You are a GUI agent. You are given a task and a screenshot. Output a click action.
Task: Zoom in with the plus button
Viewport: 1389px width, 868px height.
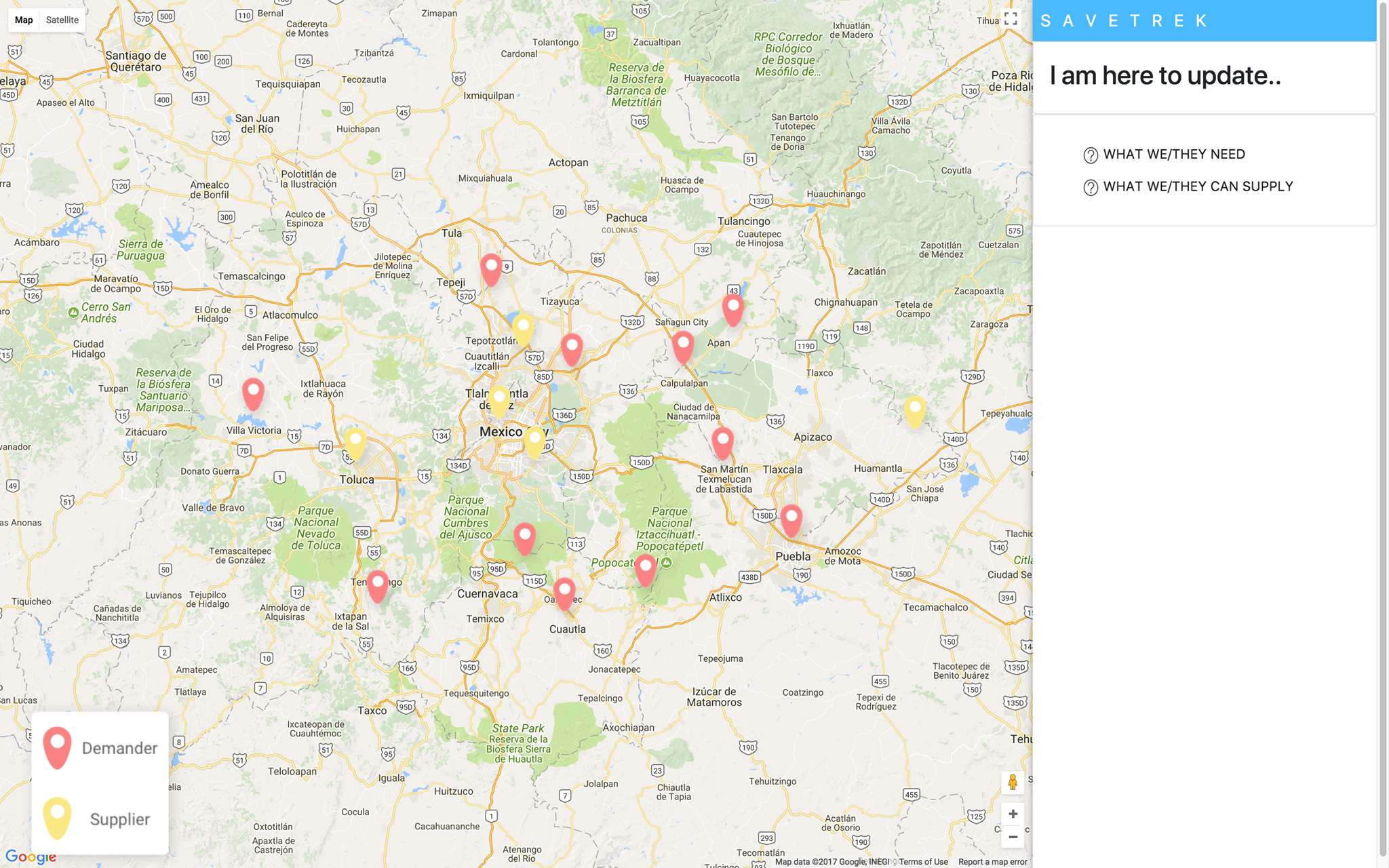click(x=1013, y=814)
